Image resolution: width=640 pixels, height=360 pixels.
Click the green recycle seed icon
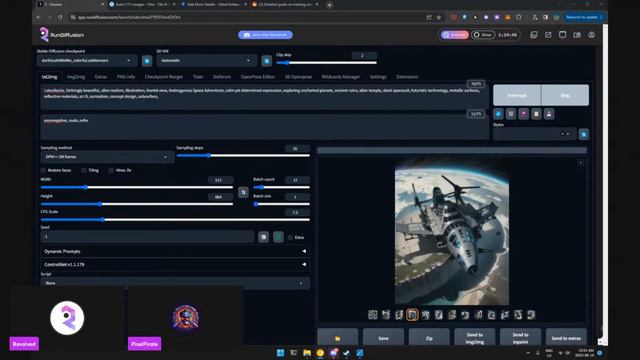278,237
